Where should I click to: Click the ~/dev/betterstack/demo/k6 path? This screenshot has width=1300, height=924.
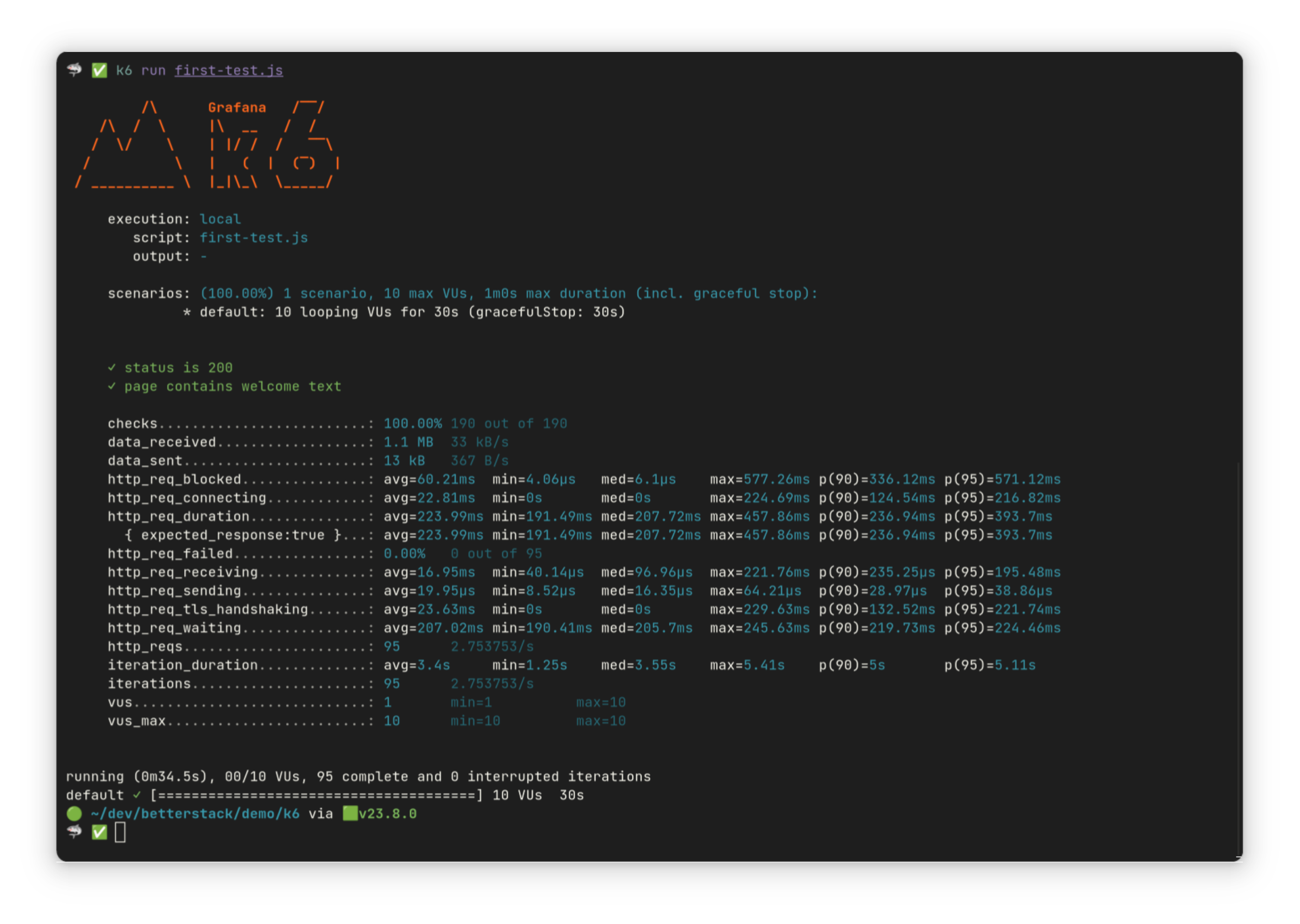click(195, 814)
